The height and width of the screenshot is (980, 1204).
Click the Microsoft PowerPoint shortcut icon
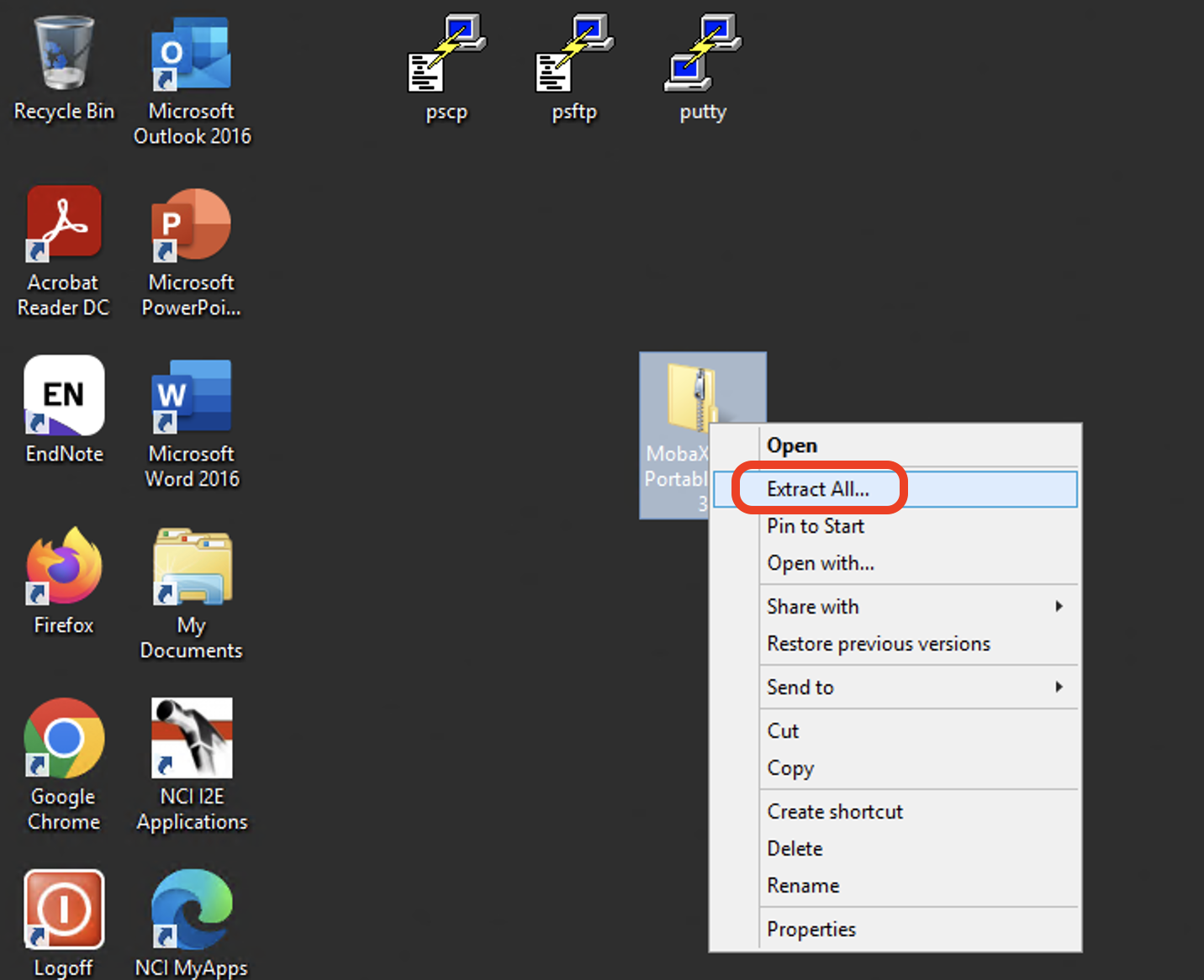[x=192, y=225]
